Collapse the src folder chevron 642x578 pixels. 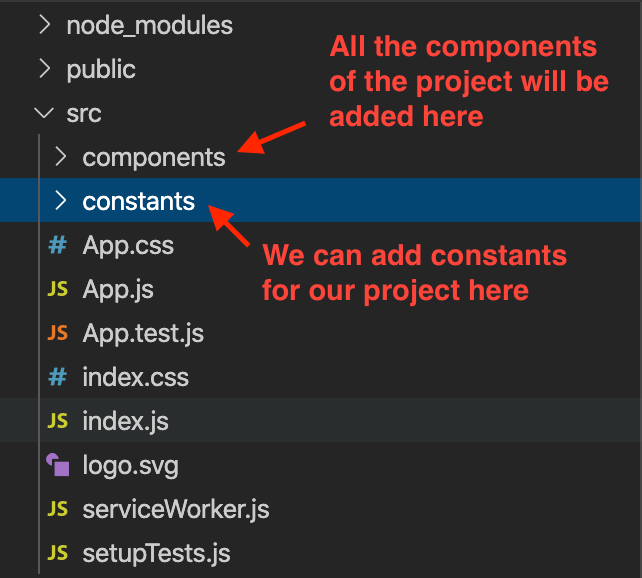[44, 114]
